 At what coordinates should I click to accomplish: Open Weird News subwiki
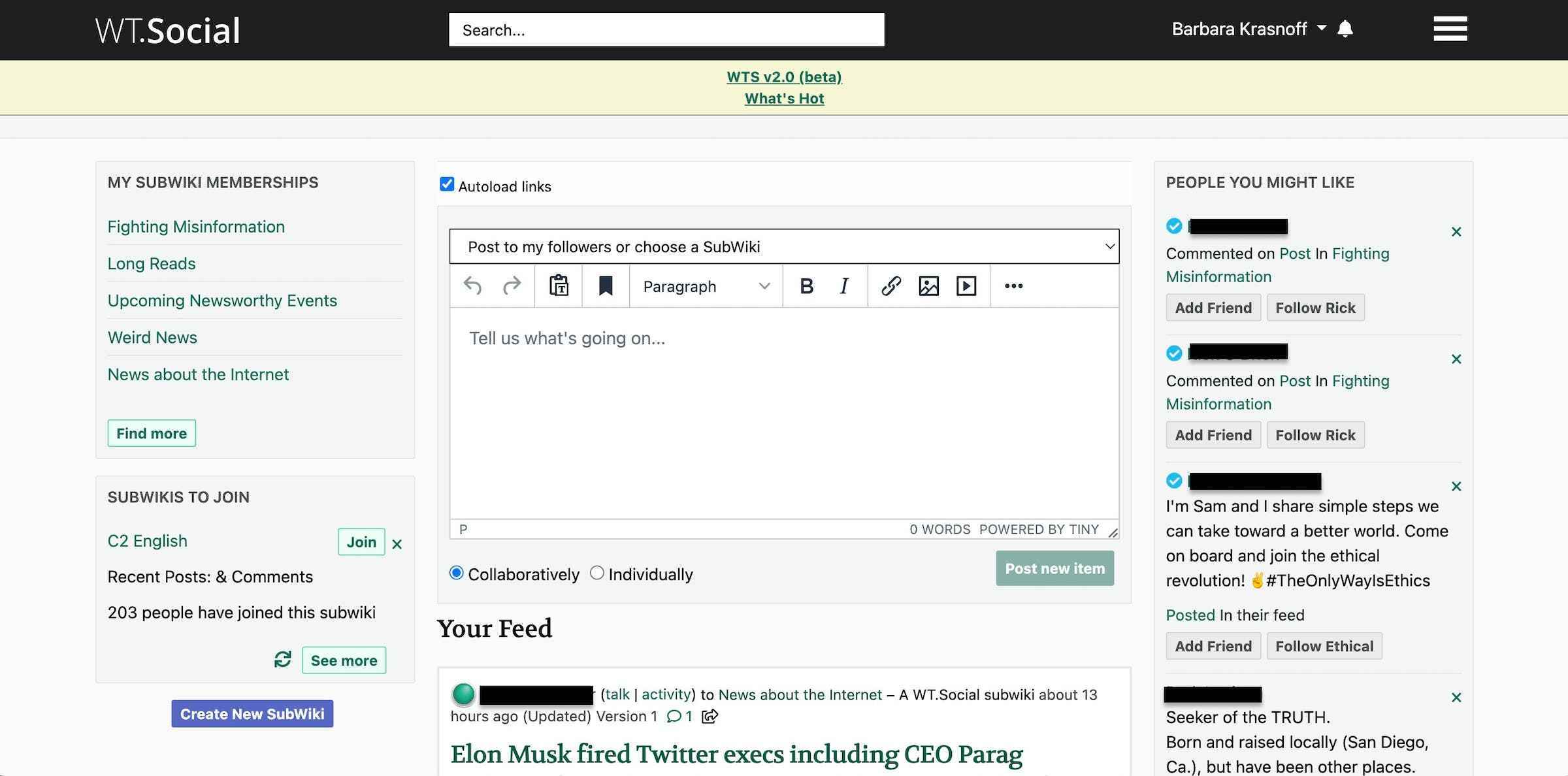click(152, 337)
